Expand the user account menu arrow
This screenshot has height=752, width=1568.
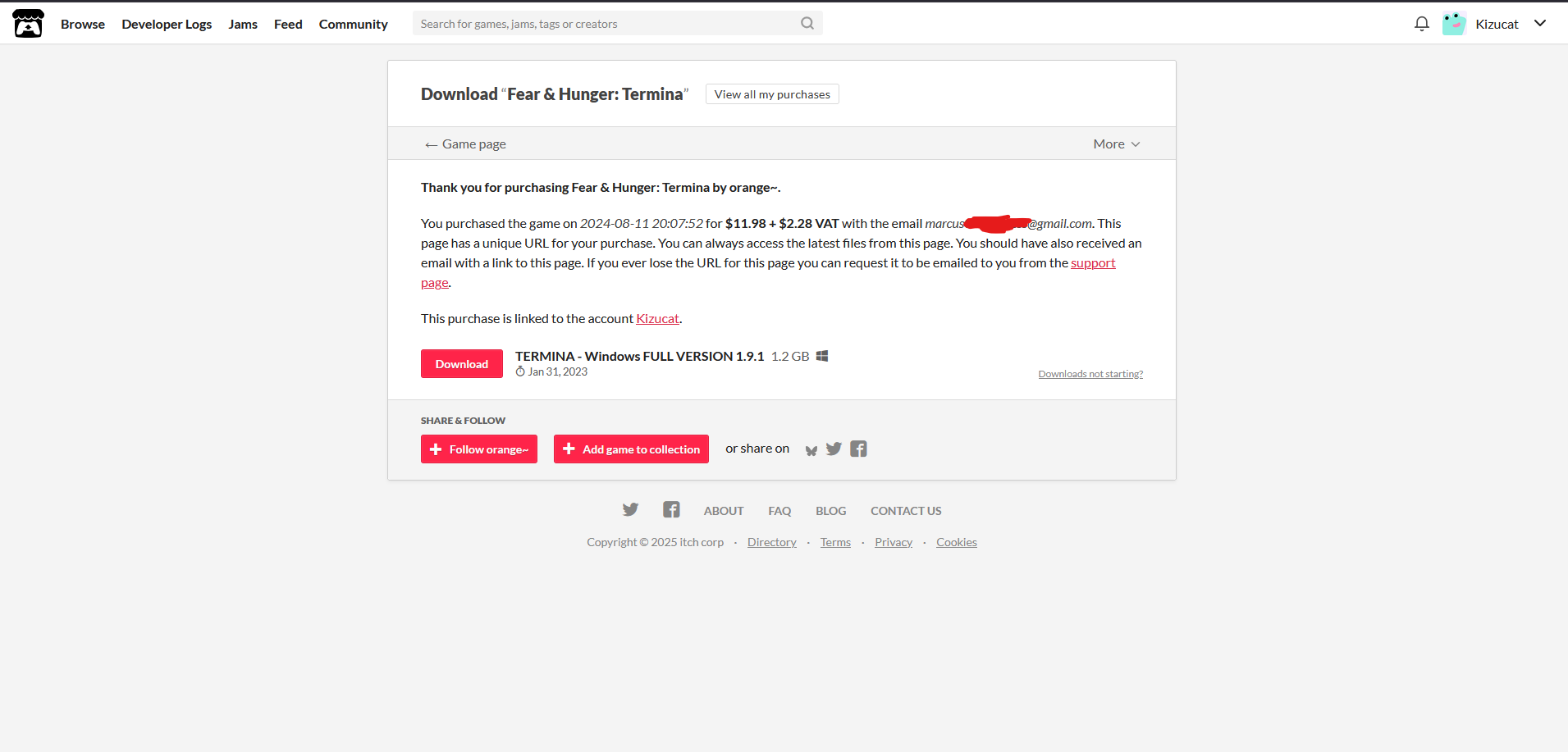tap(1540, 23)
